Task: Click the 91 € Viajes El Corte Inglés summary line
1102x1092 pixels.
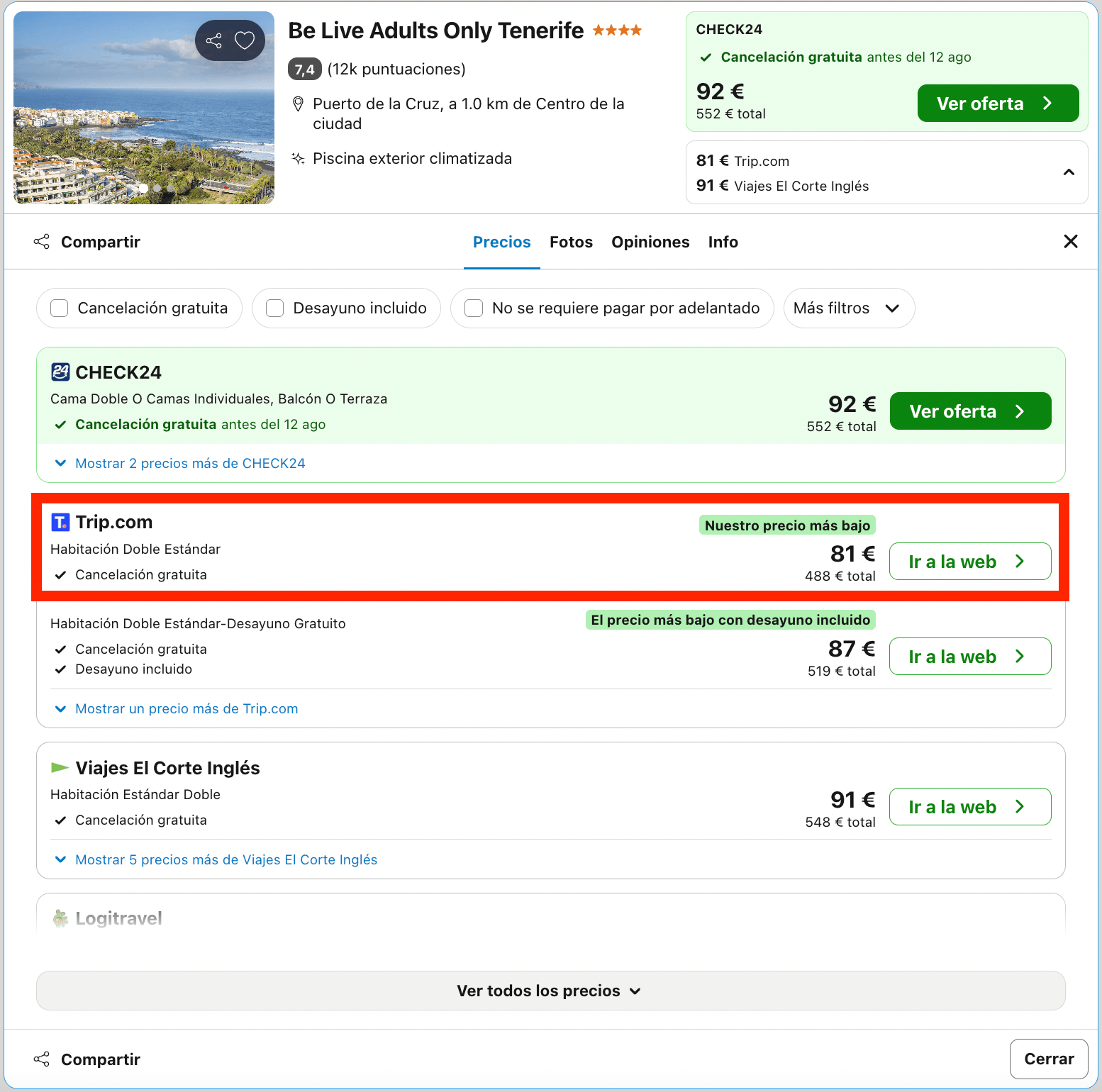Action: pos(782,186)
